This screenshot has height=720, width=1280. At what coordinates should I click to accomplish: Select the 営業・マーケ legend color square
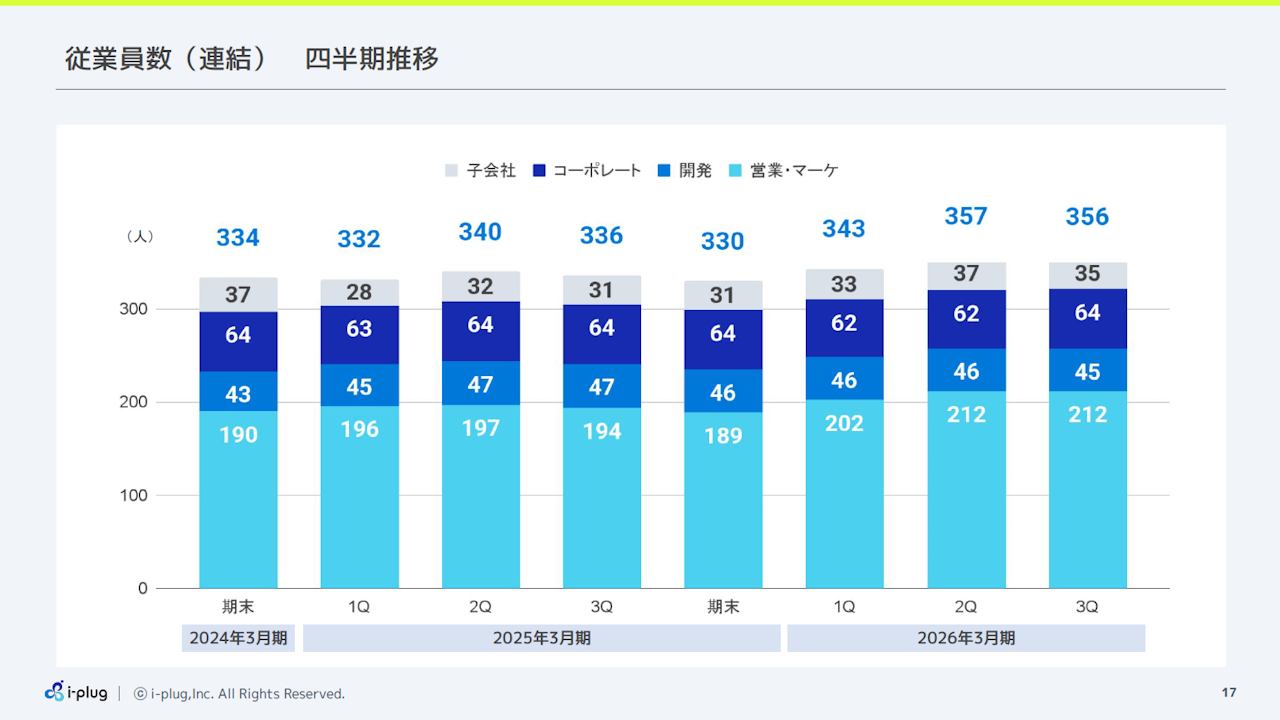point(735,171)
